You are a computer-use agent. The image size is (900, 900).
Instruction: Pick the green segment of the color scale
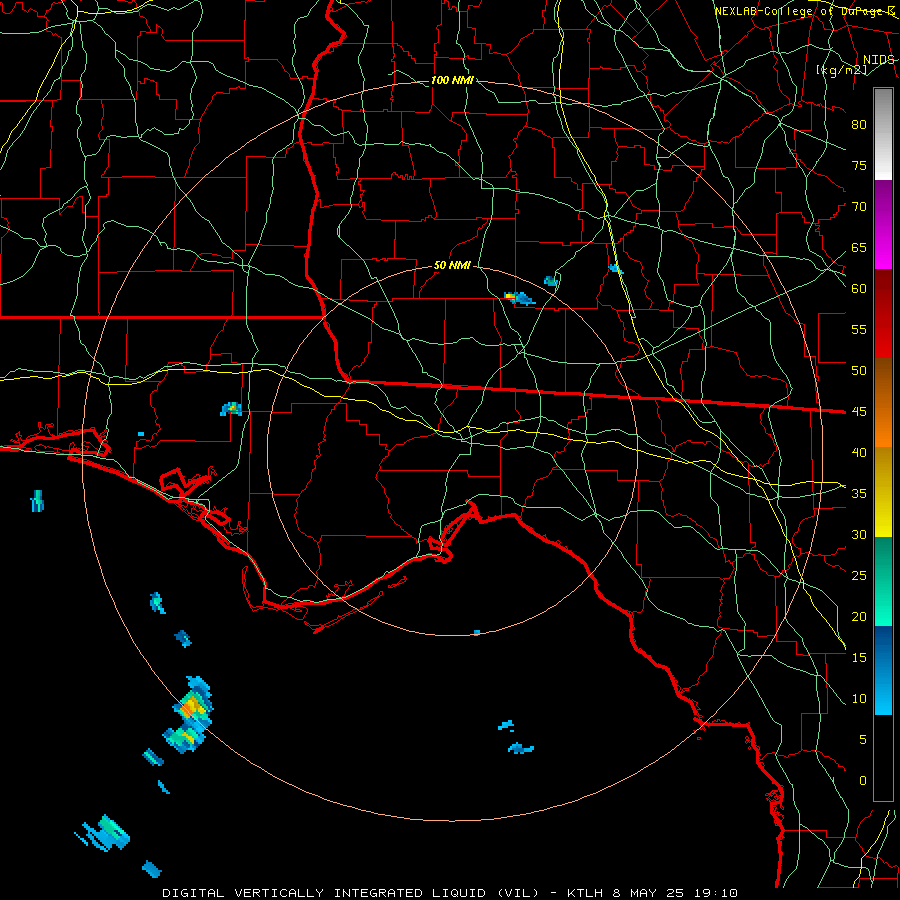point(883,581)
